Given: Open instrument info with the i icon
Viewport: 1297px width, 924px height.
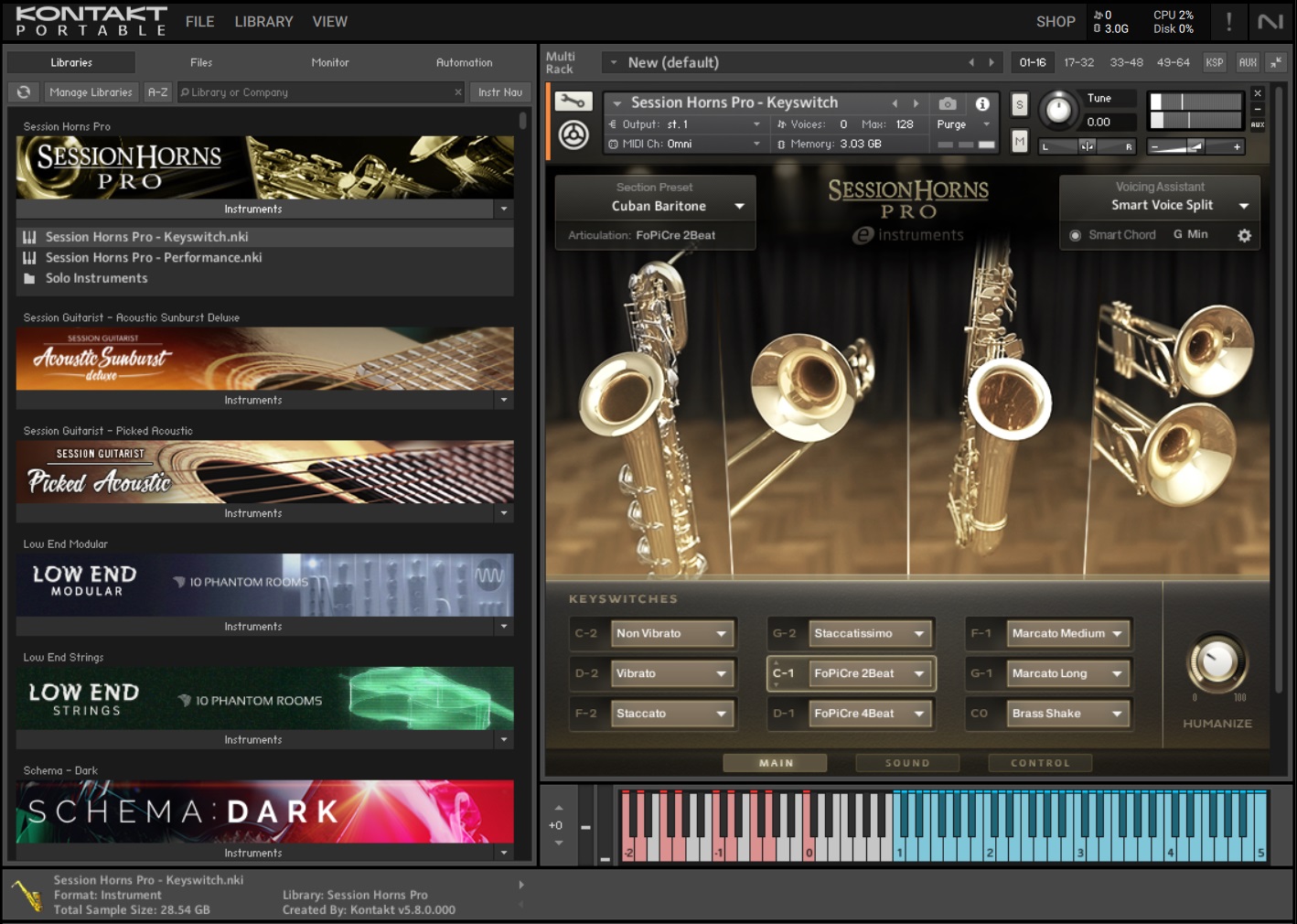Looking at the screenshot, I should [982, 102].
